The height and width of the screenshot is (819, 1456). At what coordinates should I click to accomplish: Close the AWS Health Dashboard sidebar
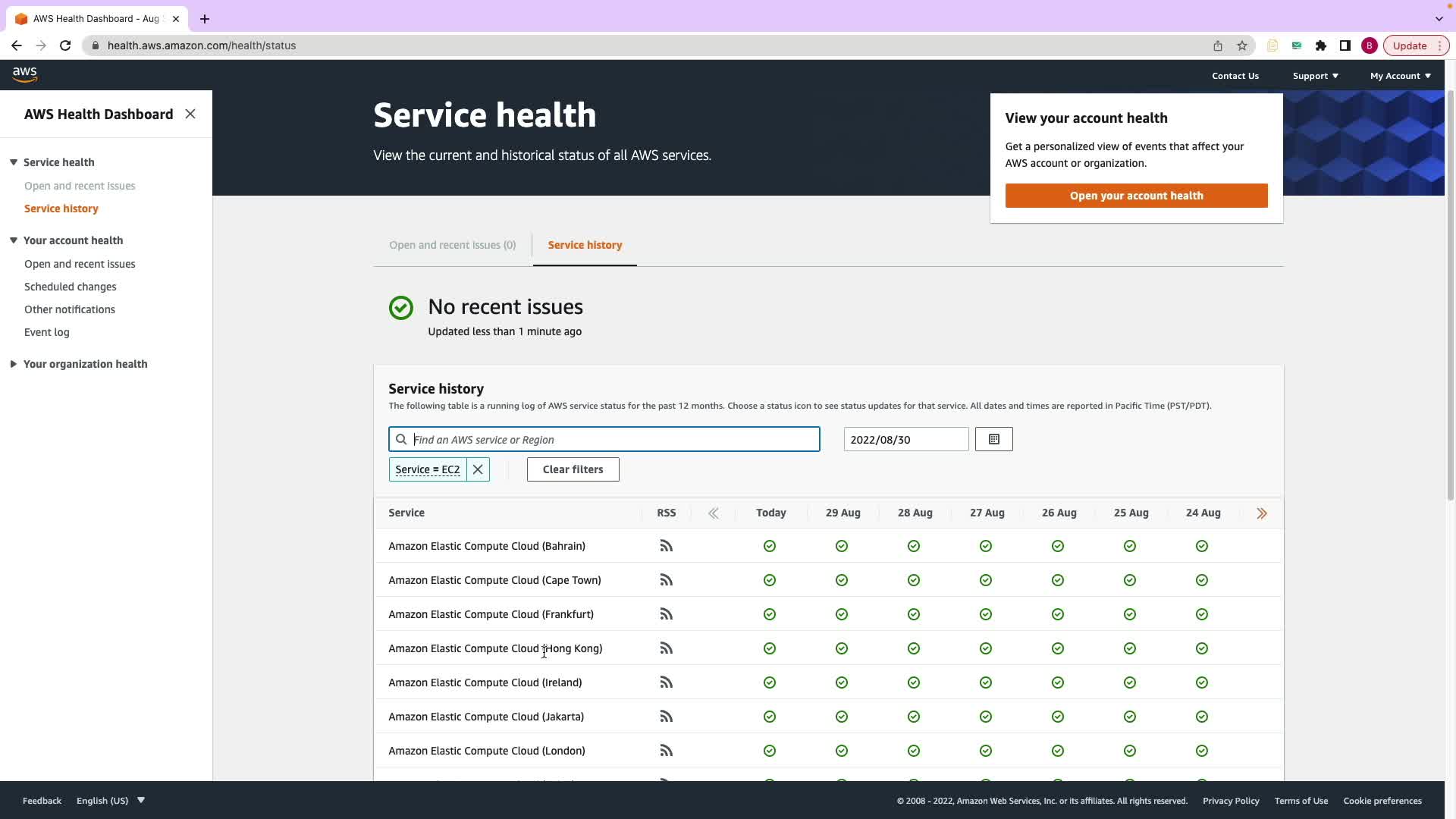190,114
